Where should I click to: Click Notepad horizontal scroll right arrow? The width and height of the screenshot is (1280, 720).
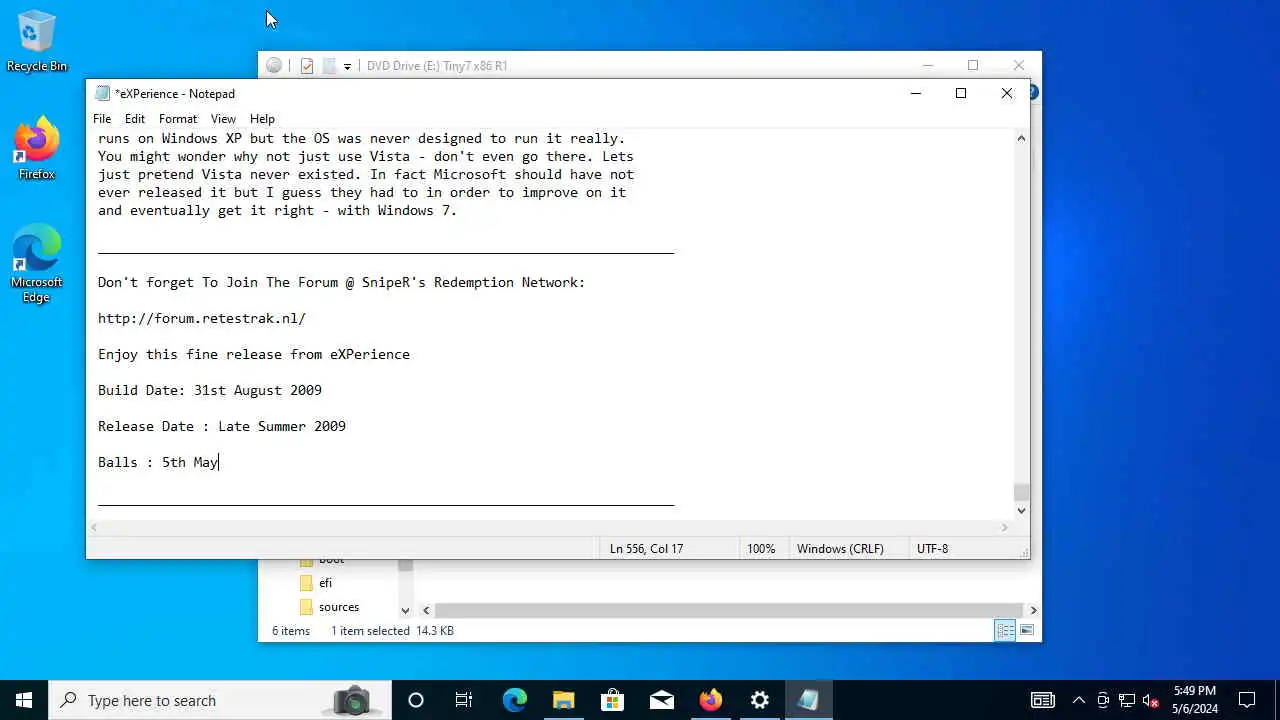coord(1004,528)
